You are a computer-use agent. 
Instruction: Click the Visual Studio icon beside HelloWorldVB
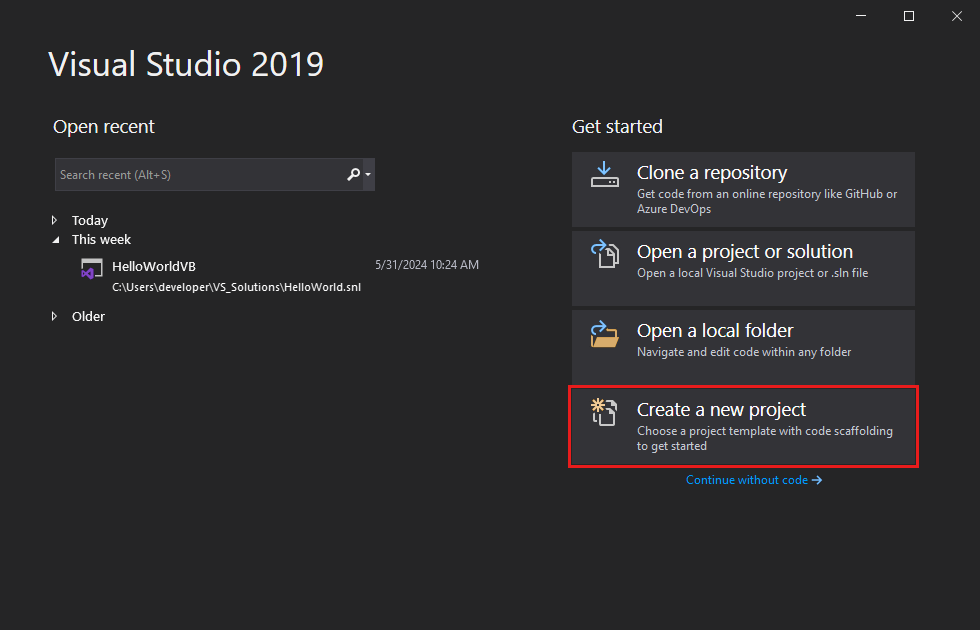pyautogui.click(x=92, y=269)
